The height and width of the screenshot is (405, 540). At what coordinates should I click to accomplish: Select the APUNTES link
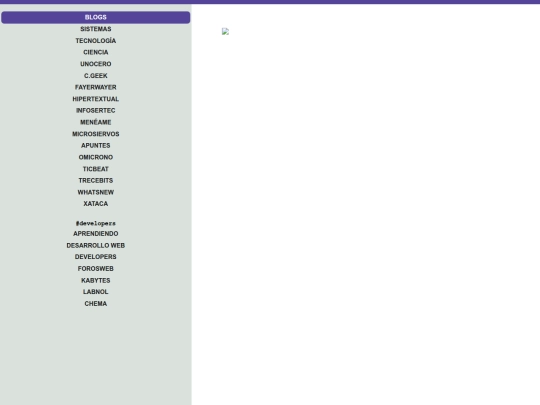(x=95, y=146)
